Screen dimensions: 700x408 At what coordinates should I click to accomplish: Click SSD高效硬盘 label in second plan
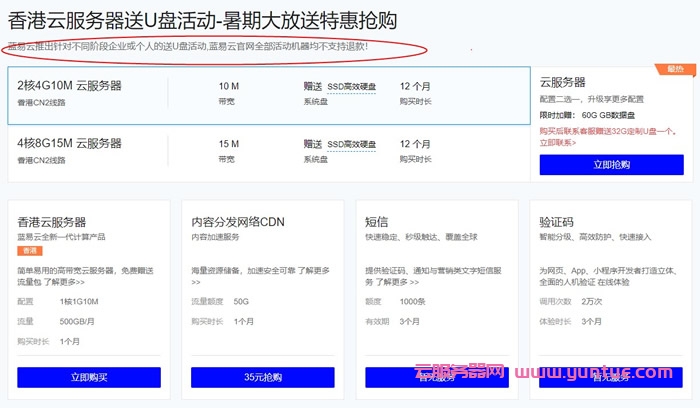tap(351, 144)
